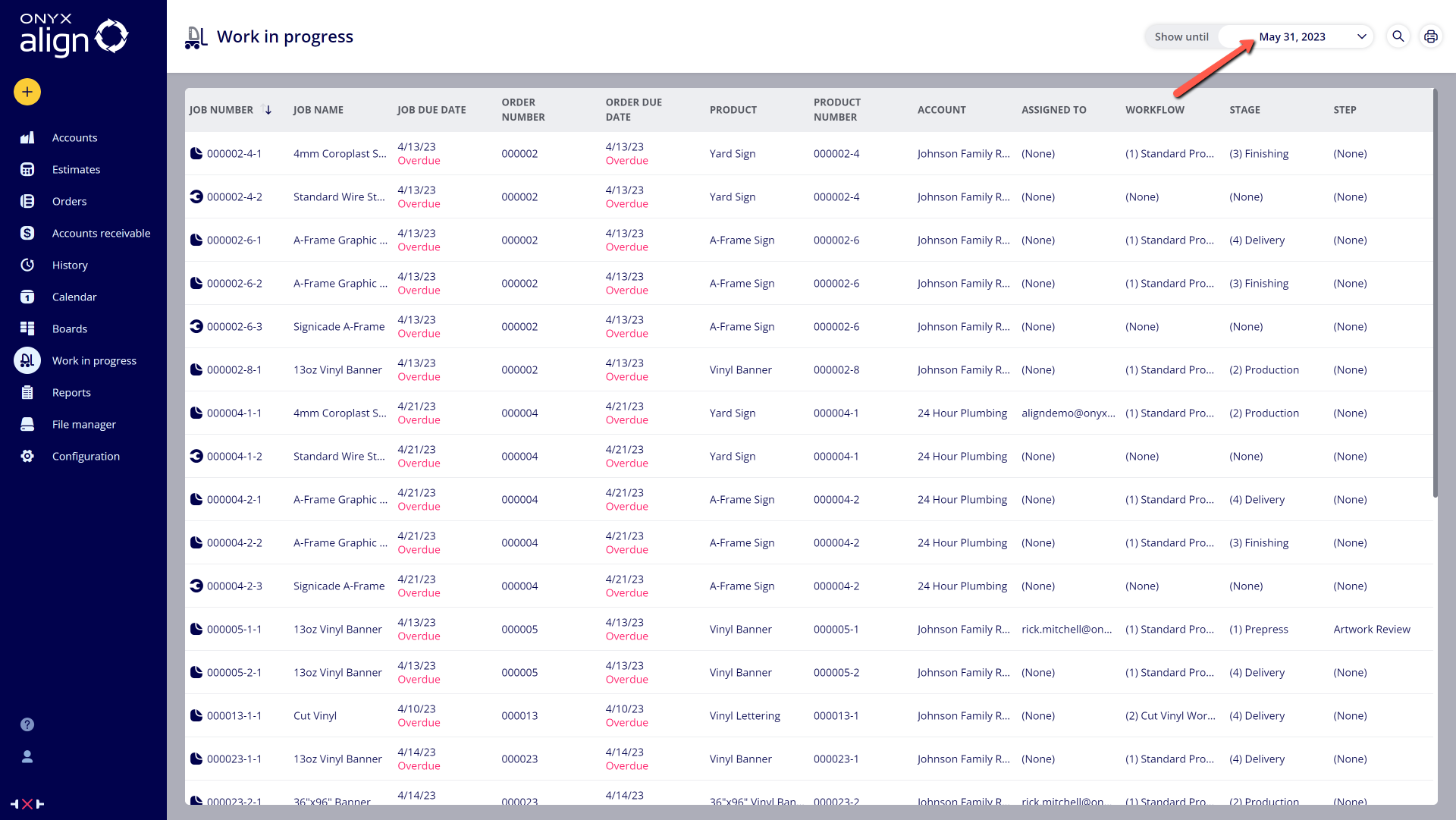The width and height of the screenshot is (1456, 820).
Task: Click 24 Hour Plumbing in row 000004-1-1
Action: [x=962, y=413]
